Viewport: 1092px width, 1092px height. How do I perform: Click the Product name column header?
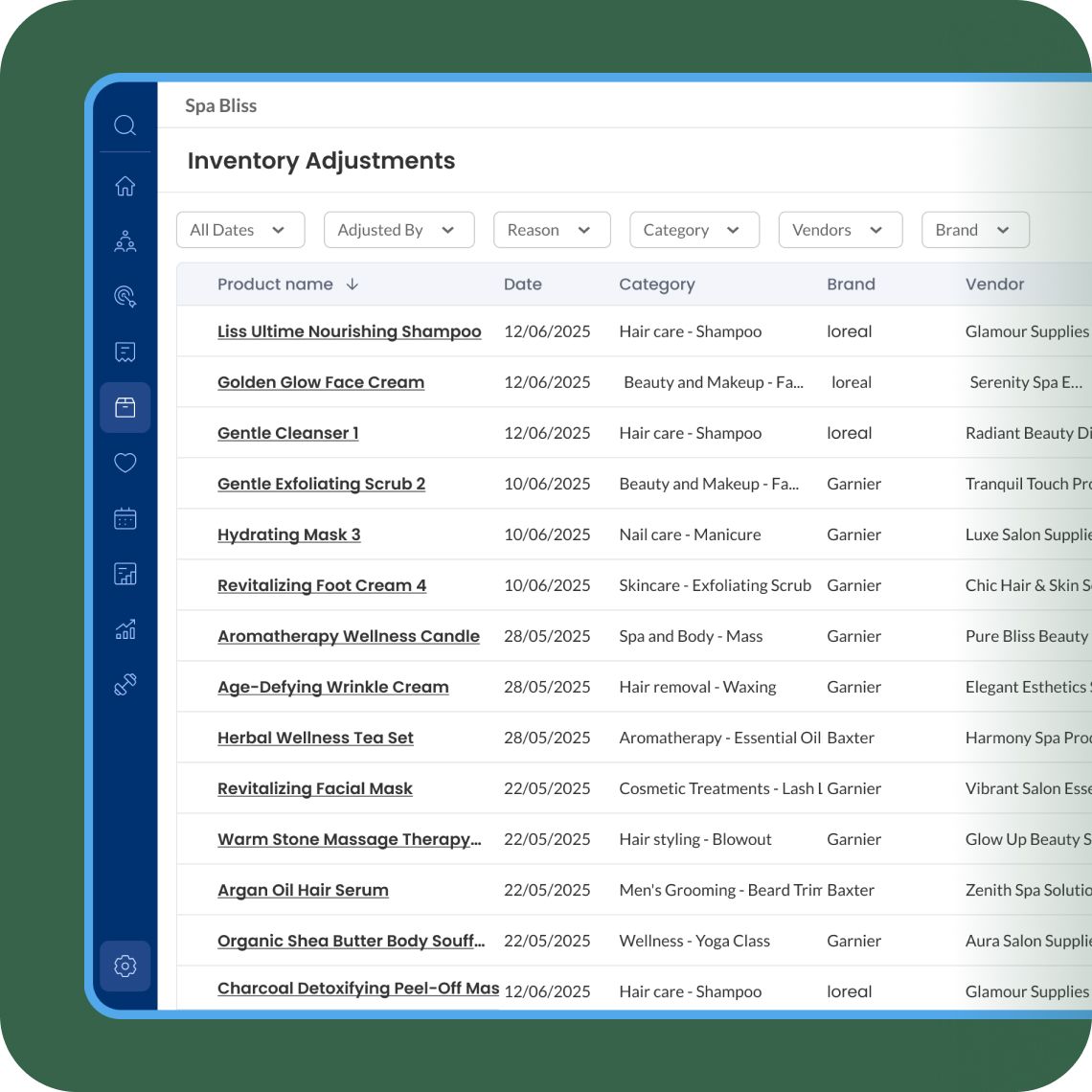tap(275, 284)
